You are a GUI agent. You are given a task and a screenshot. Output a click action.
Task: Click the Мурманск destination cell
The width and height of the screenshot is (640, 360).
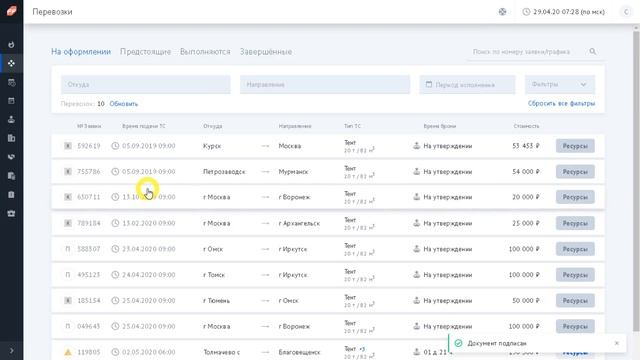tap(293, 171)
